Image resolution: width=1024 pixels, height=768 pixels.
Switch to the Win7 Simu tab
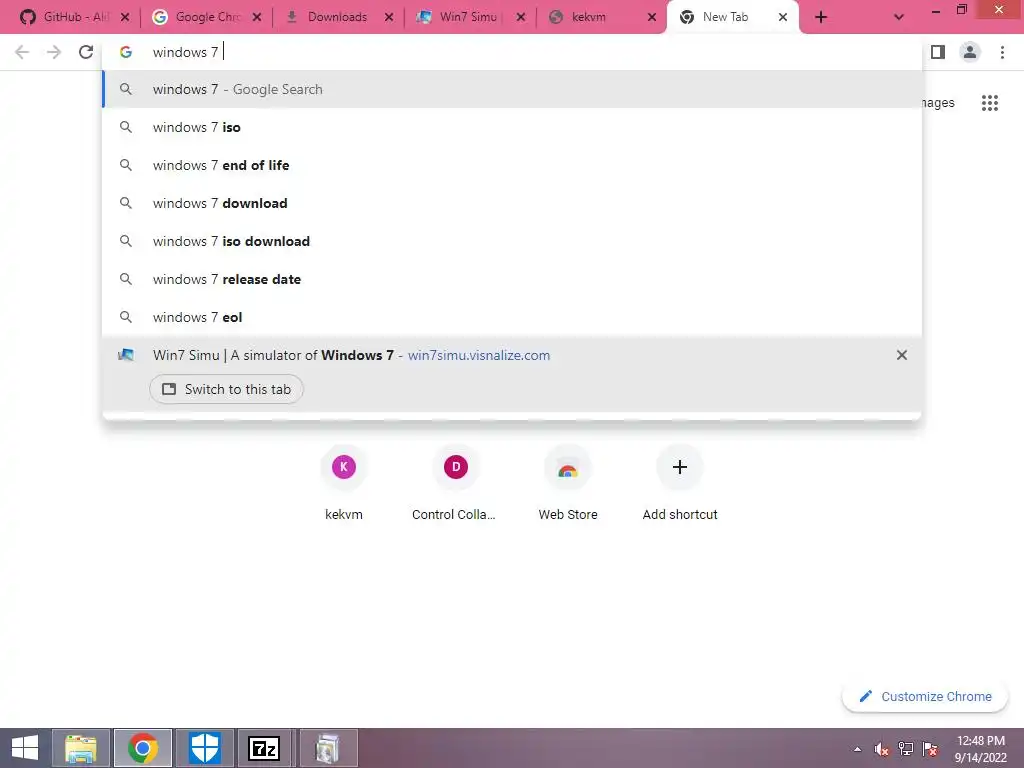(x=468, y=17)
